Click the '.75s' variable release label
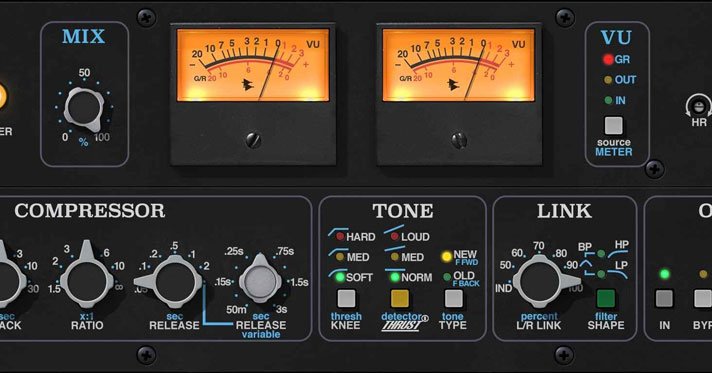The width and height of the screenshot is (712, 373). (x=284, y=251)
